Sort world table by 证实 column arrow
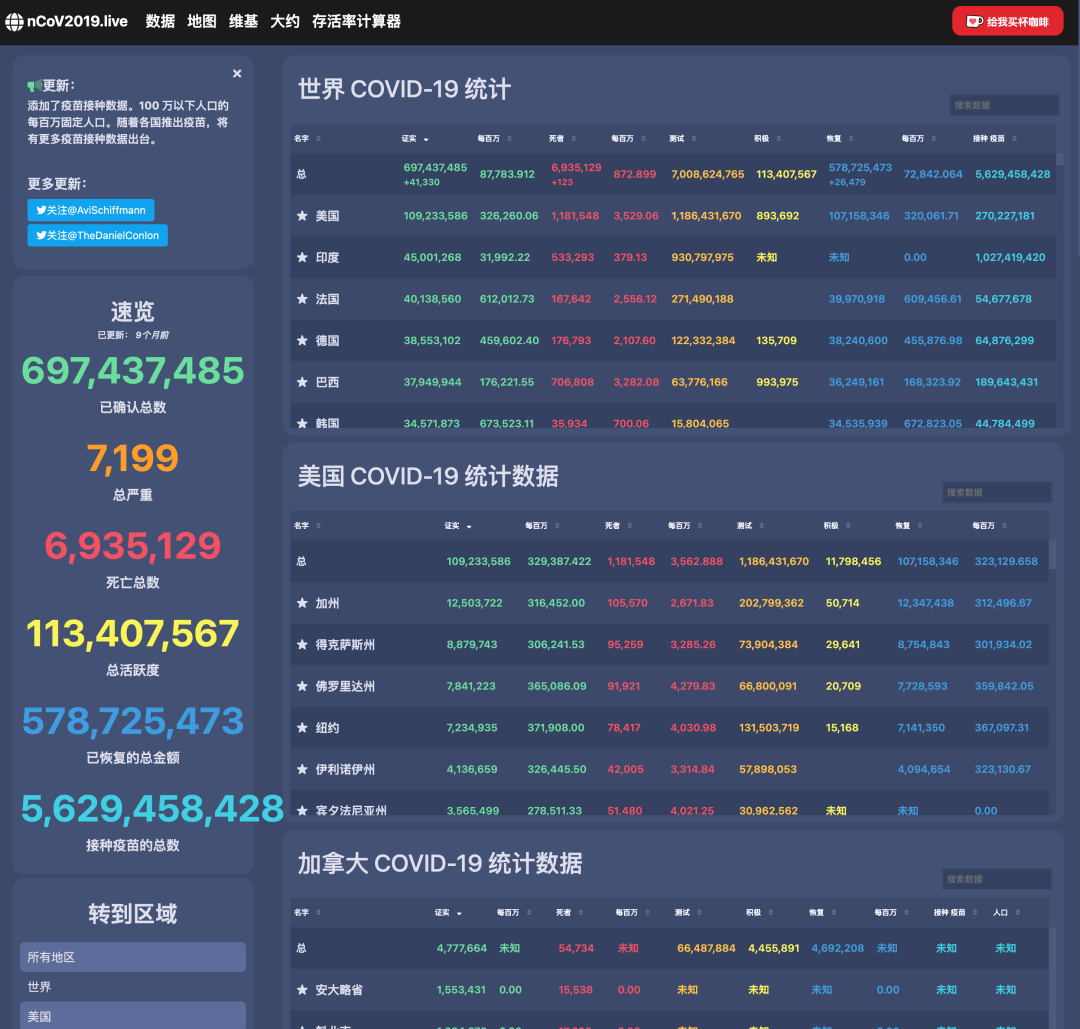 [x=426, y=139]
